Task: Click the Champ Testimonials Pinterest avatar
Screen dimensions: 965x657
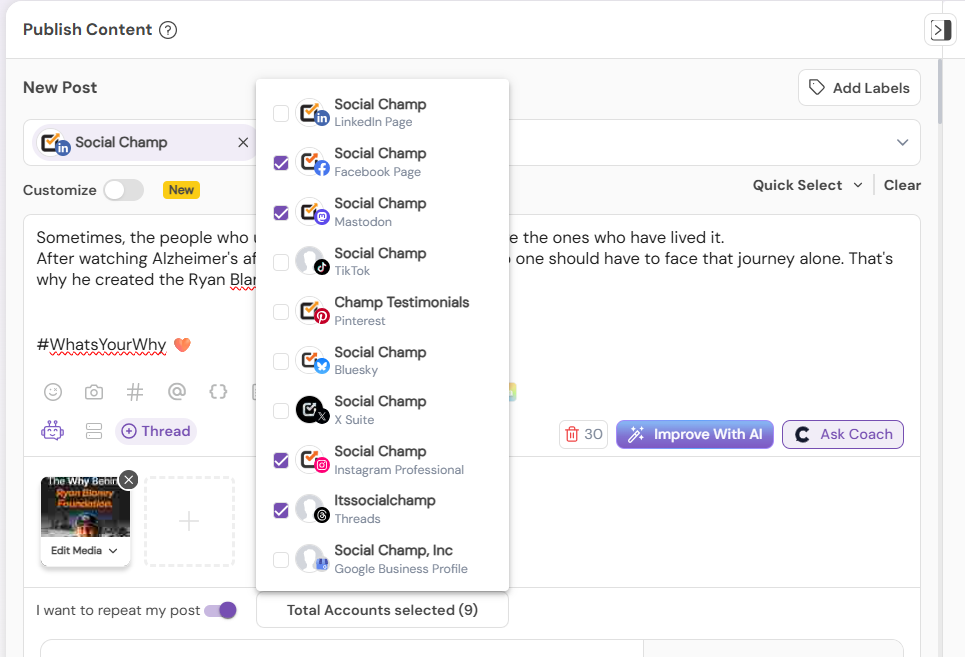Action: pos(312,311)
